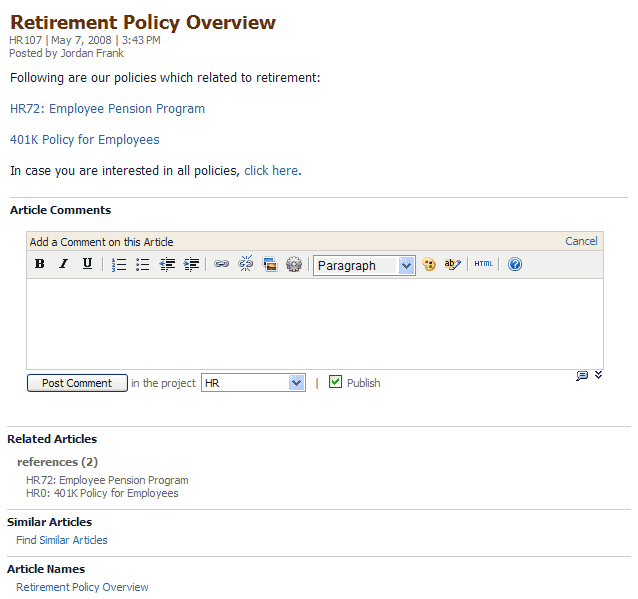The height and width of the screenshot is (599, 638).
Task: Open the editor help icon
Action: (515, 264)
